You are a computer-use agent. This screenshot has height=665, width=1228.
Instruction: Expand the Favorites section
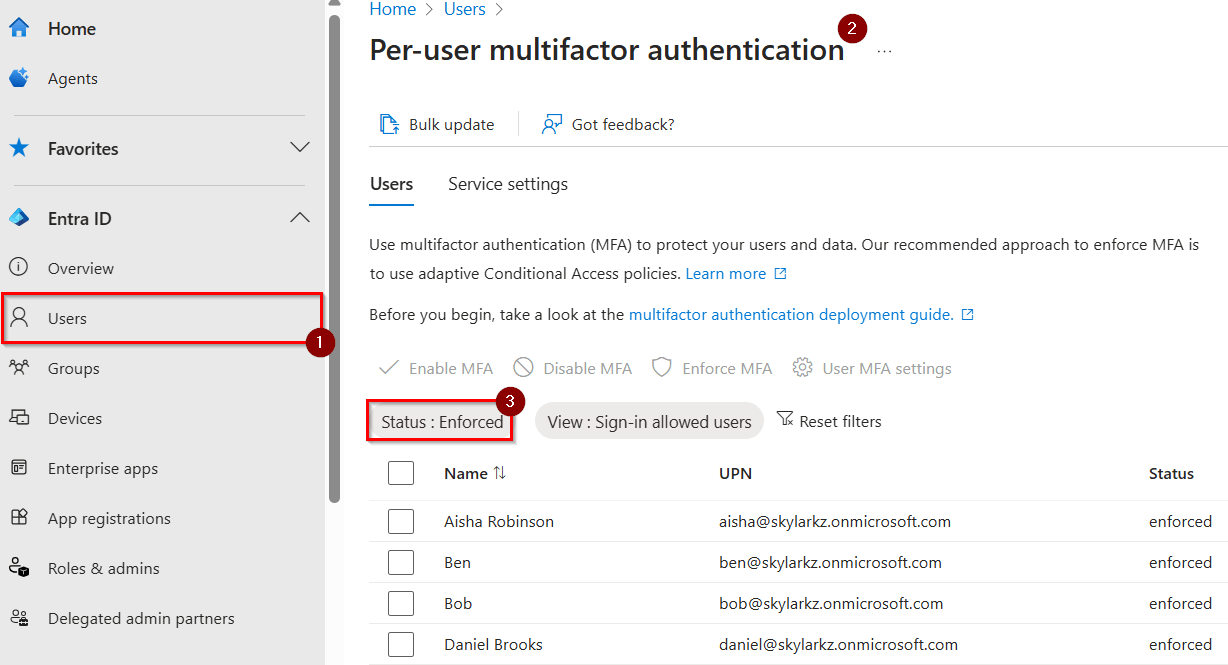299,147
